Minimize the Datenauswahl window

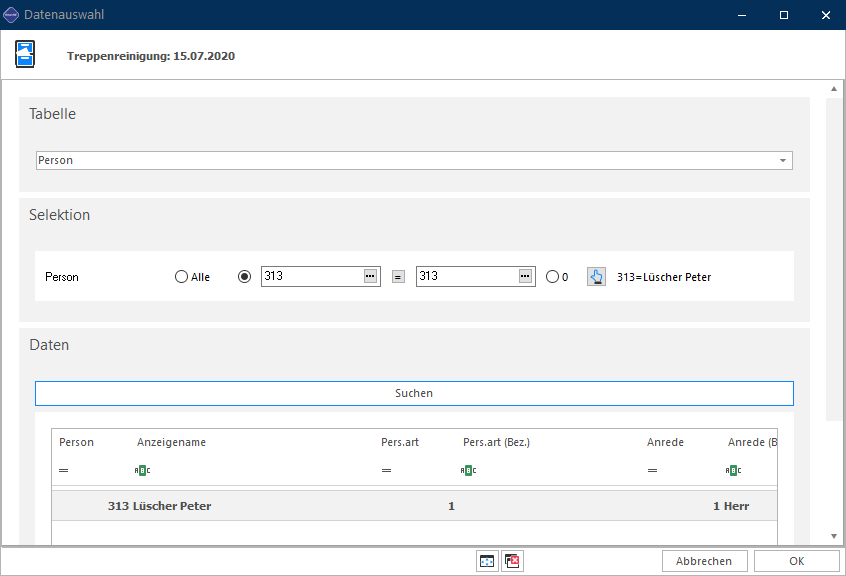coord(742,15)
